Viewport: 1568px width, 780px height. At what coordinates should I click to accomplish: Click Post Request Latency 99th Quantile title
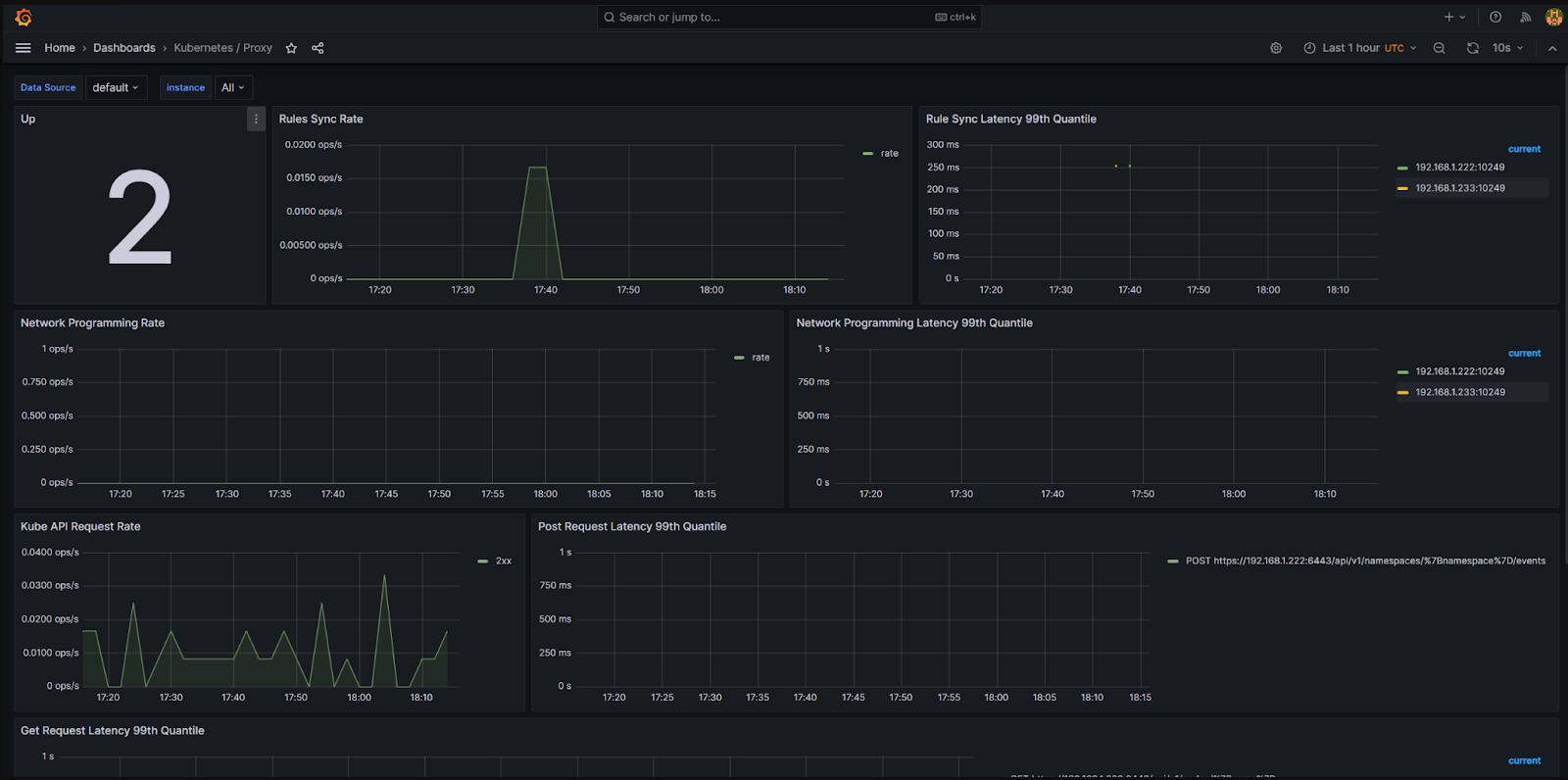pyautogui.click(x=632, y=526)
